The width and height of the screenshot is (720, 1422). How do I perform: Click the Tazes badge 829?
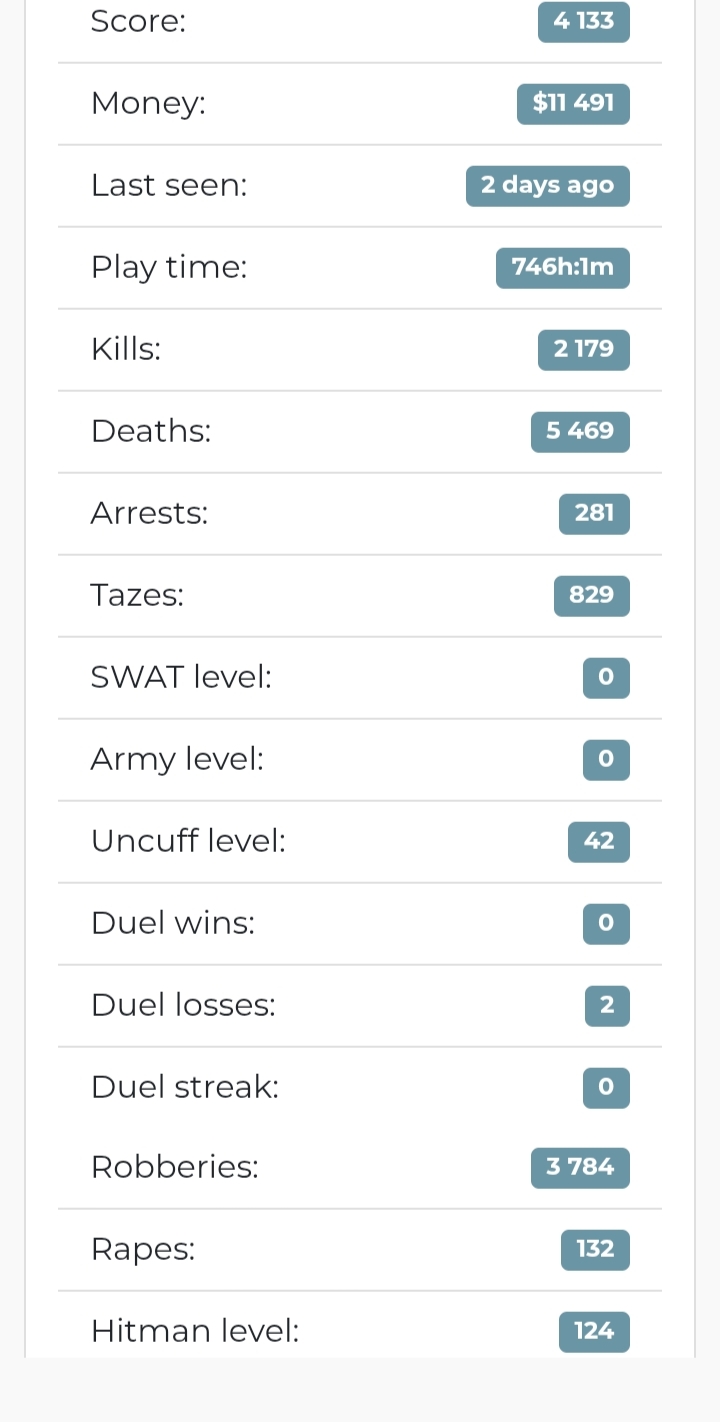click(592, 595)
